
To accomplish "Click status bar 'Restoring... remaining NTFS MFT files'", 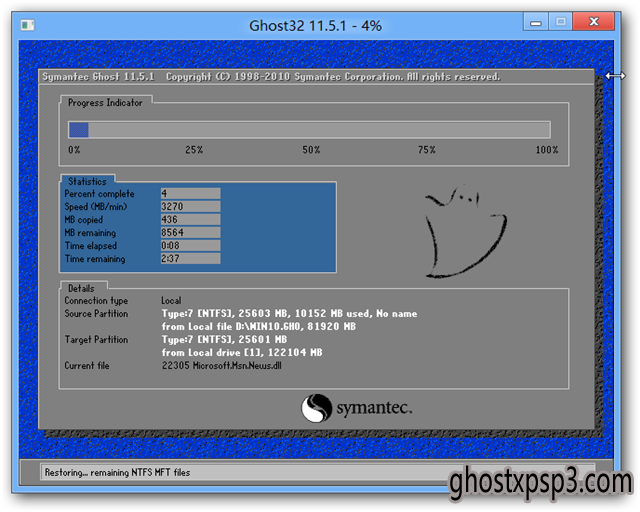I will tap(117, 472).
